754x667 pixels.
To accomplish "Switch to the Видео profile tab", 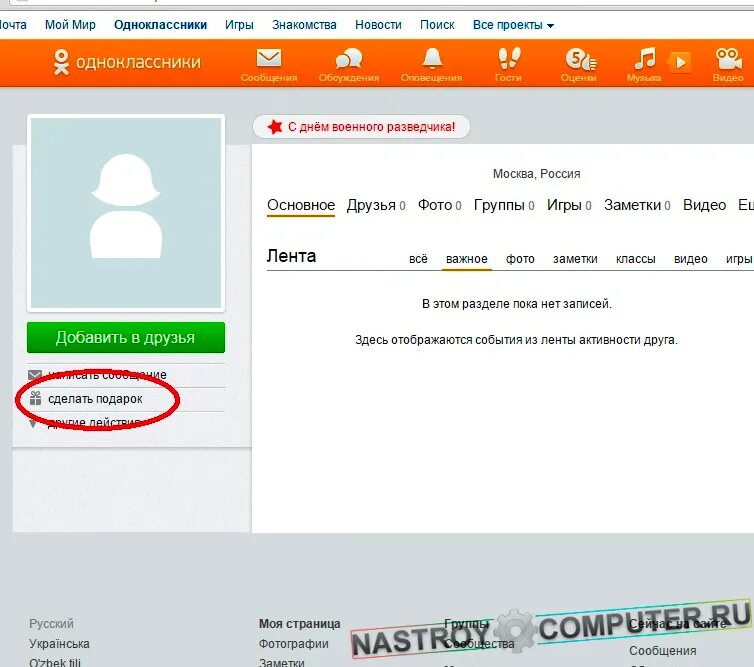I will (704, 205).
